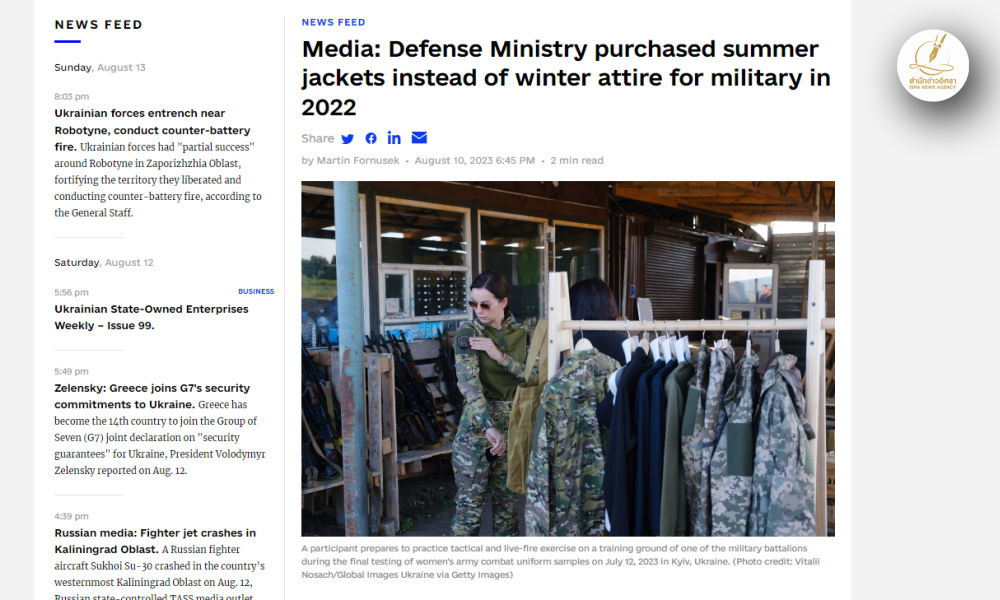The height and width of the screenshot is (600, 1000).
Task: Click the News Feed sidebar heading
Action: pyautogui.click(x=99, y=25)
